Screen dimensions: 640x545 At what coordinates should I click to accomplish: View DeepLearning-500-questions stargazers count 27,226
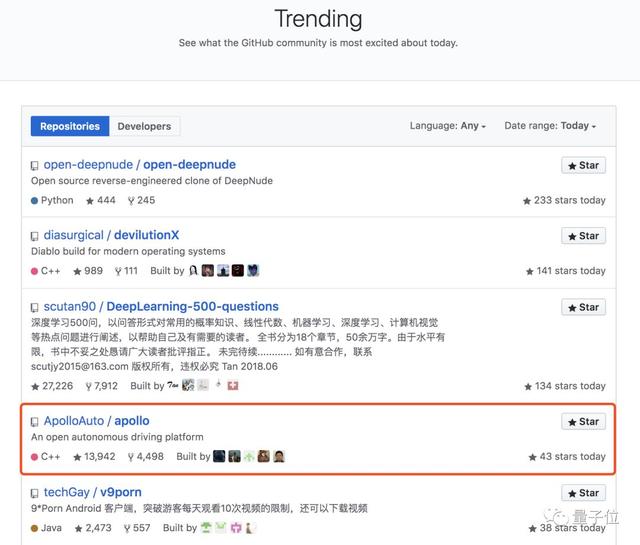coord(52,386)
